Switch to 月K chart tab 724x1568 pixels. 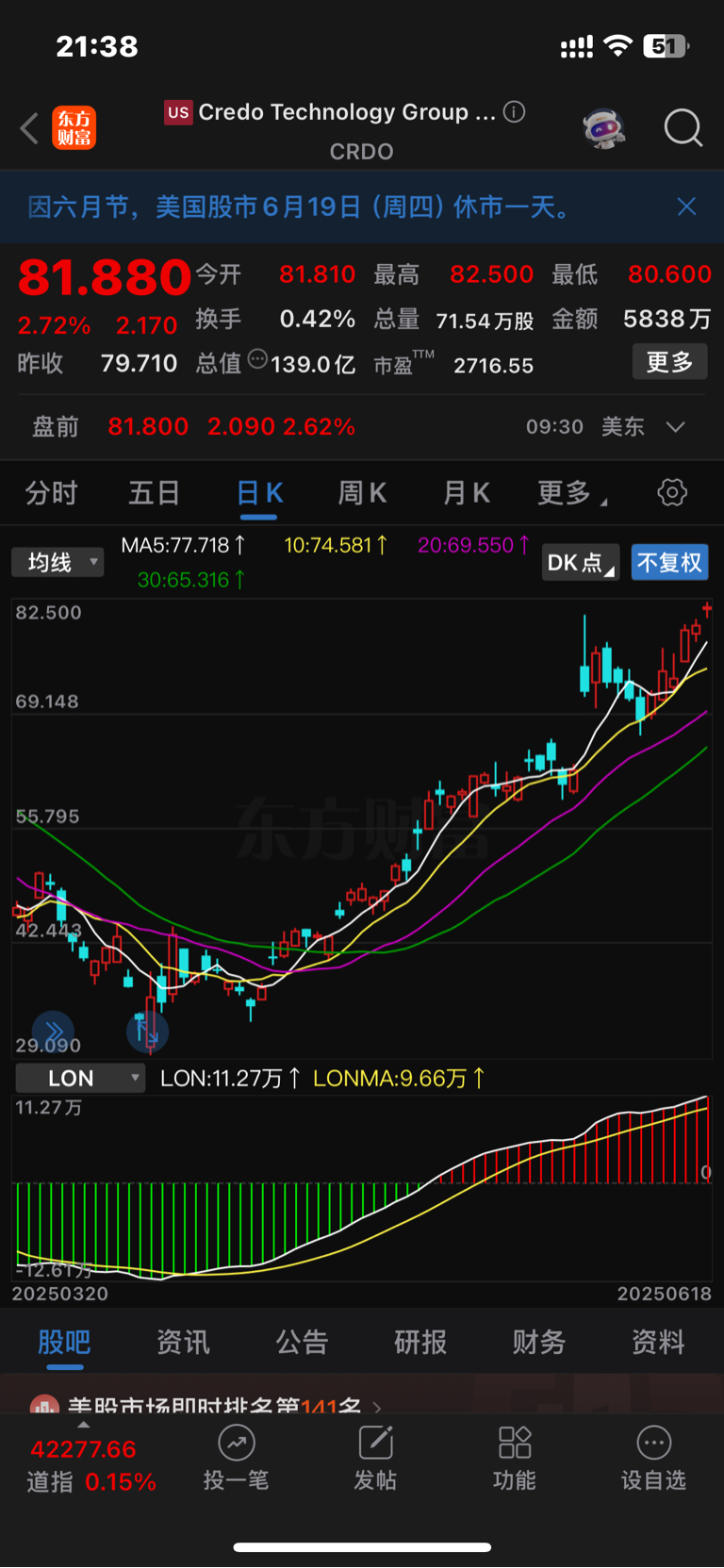click(x=467, y=492)
